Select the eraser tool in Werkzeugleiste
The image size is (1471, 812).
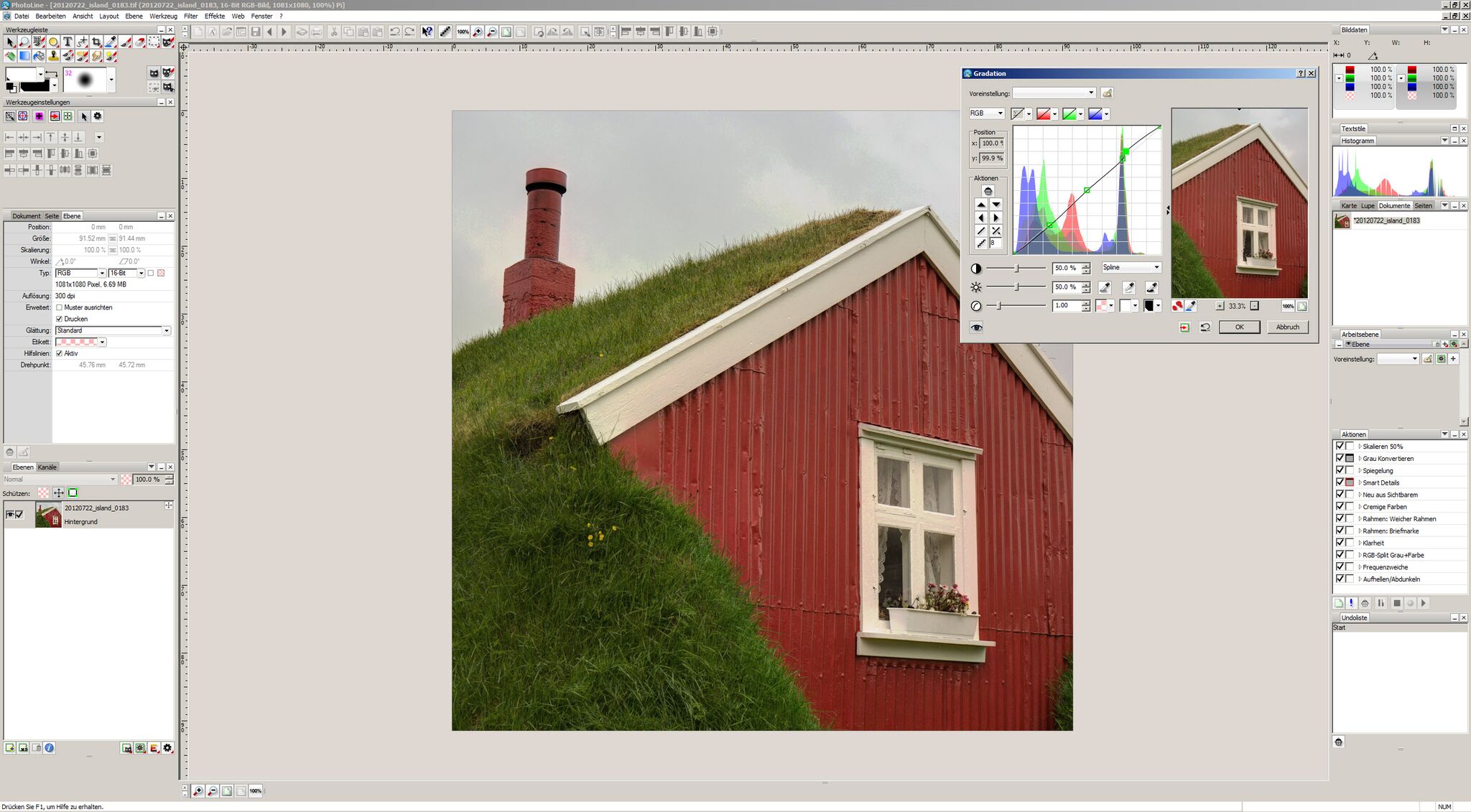pos(139,42)
